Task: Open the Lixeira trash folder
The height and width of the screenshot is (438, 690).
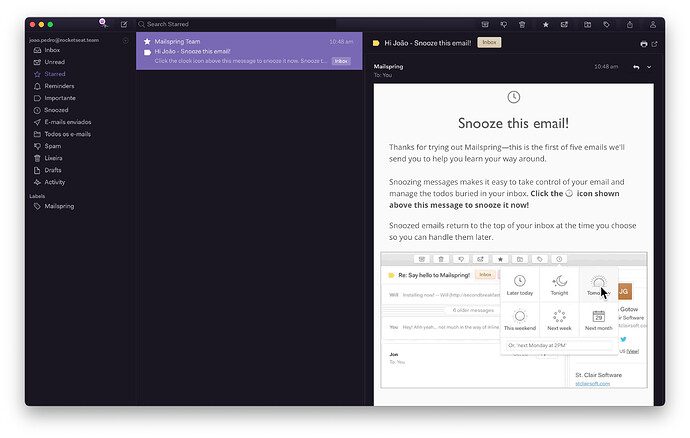Action: (53, 158)
